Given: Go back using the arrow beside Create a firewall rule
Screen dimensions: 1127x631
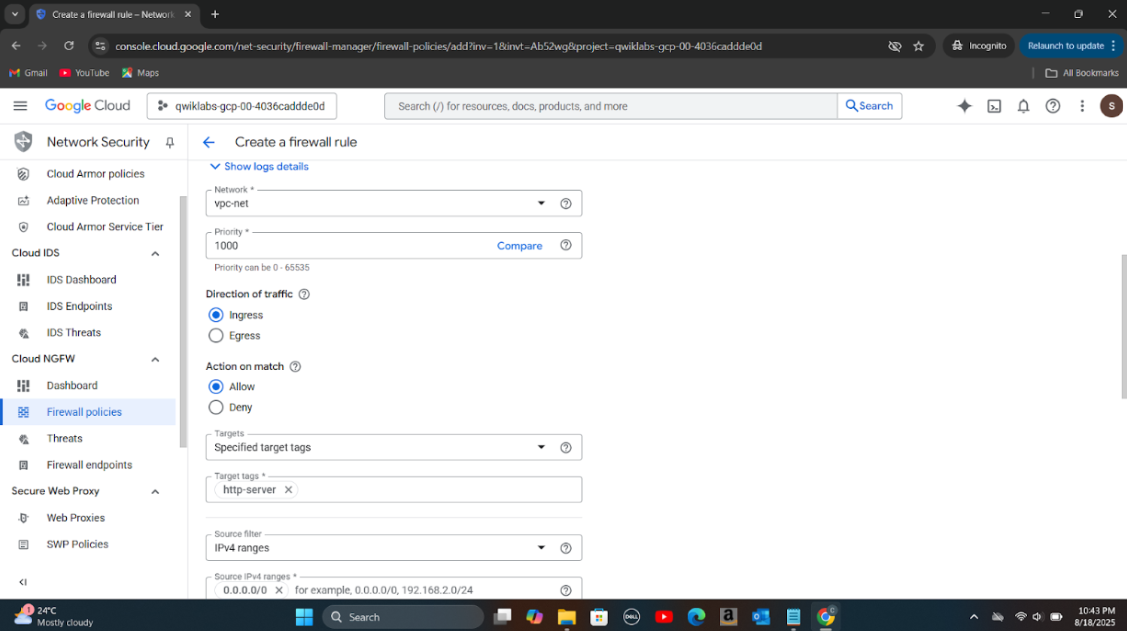Looking at the screenshot, I should click(209, 142).
